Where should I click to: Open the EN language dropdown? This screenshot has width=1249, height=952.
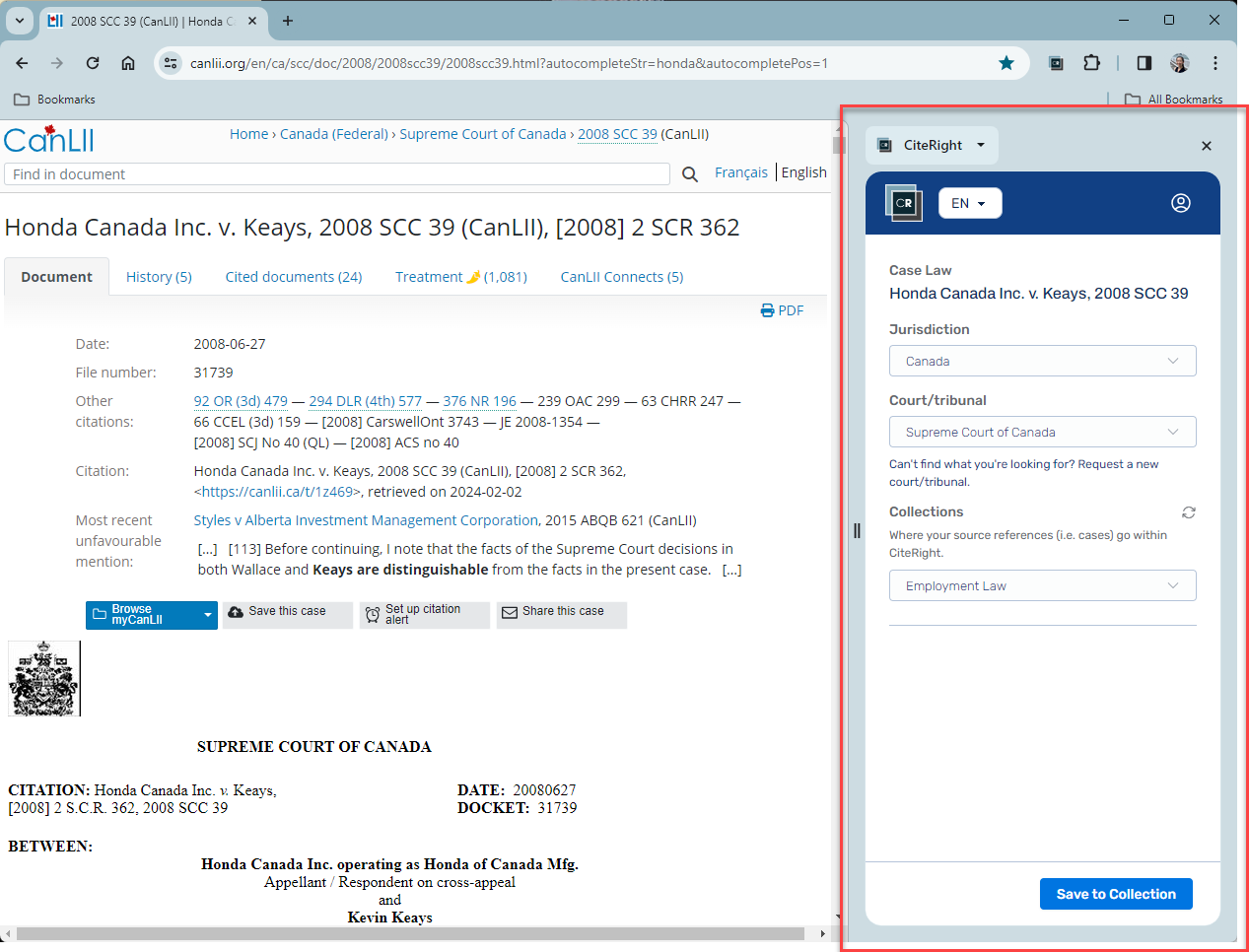970,203
